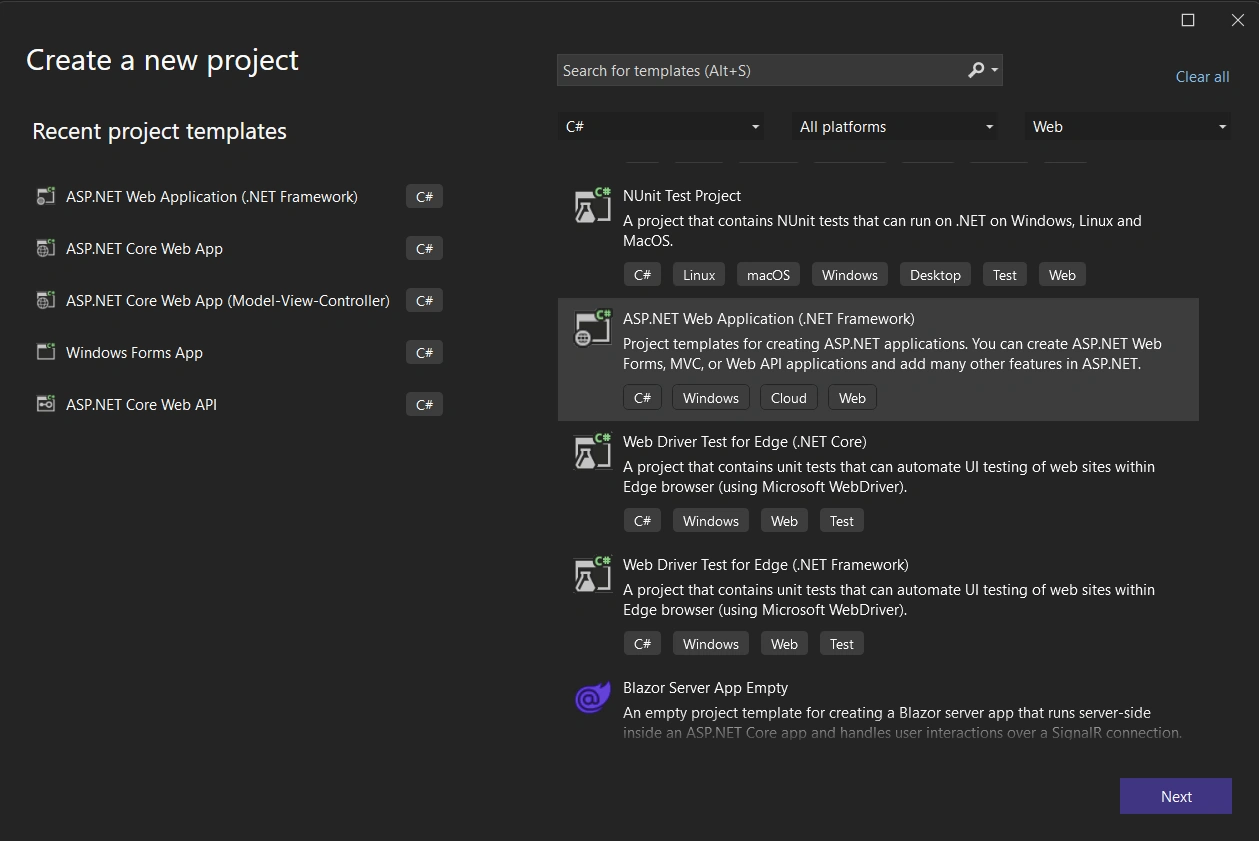Click the Next button
1259x841 pixels.
[1176, 797]
